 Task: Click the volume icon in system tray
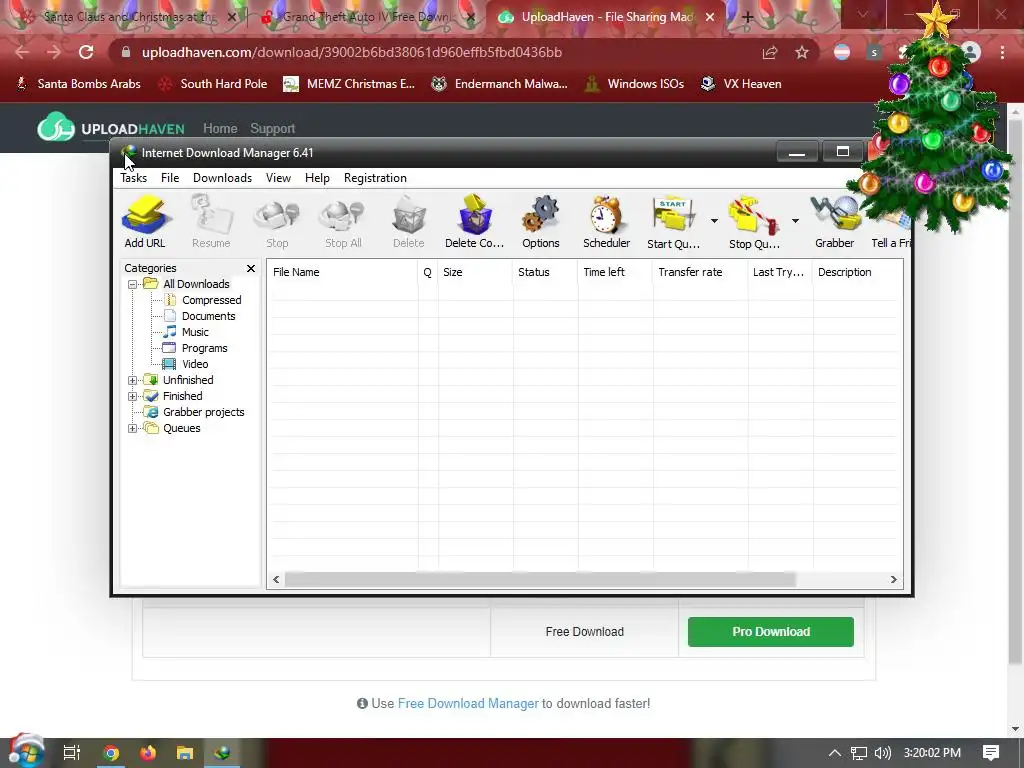click(x=882, y=753)
